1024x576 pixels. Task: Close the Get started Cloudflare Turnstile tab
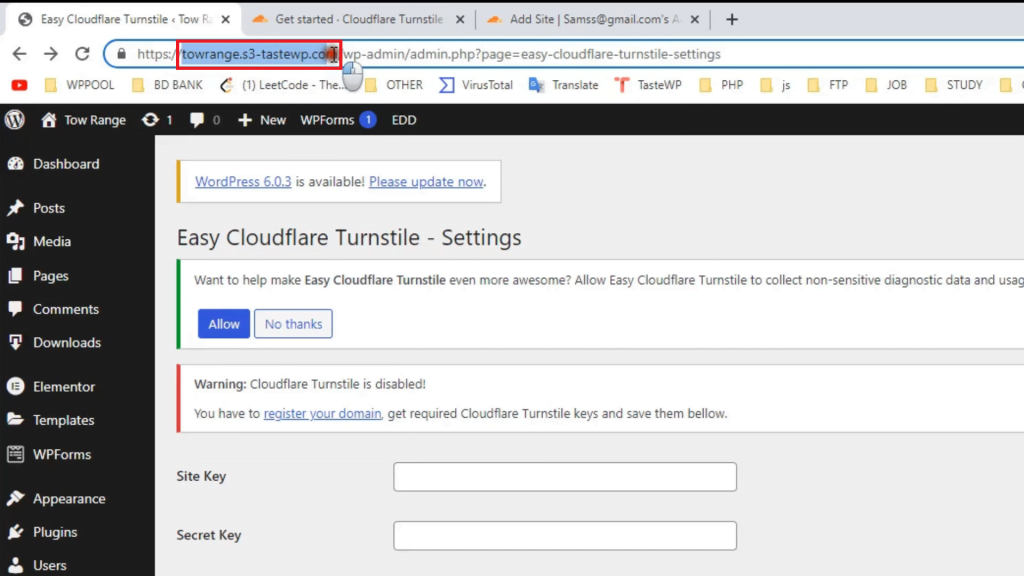[x=460, y=20]
